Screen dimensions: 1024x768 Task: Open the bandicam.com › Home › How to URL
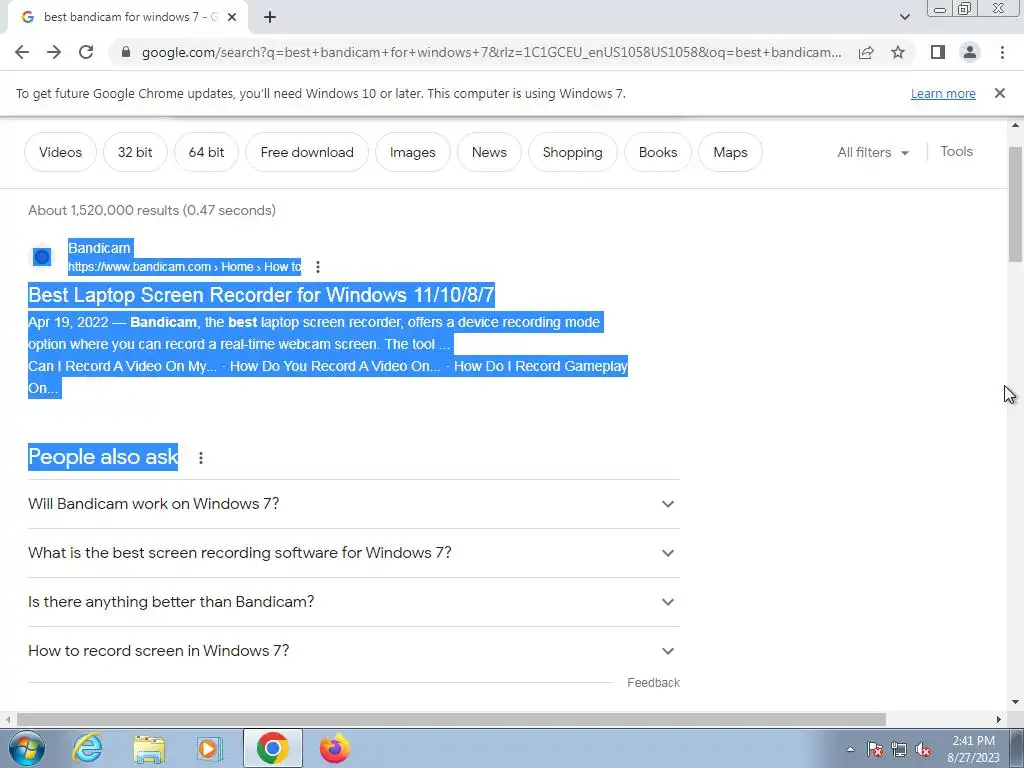click(184, 266)
